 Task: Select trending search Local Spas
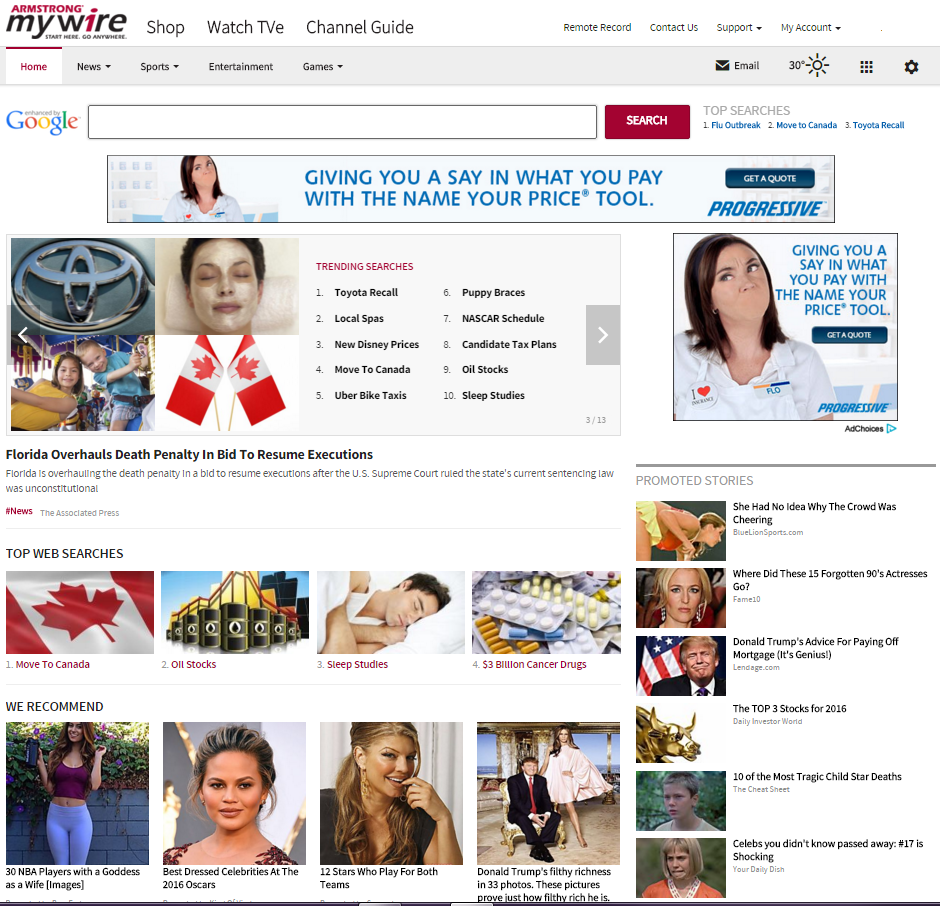[x=358, y=318]
